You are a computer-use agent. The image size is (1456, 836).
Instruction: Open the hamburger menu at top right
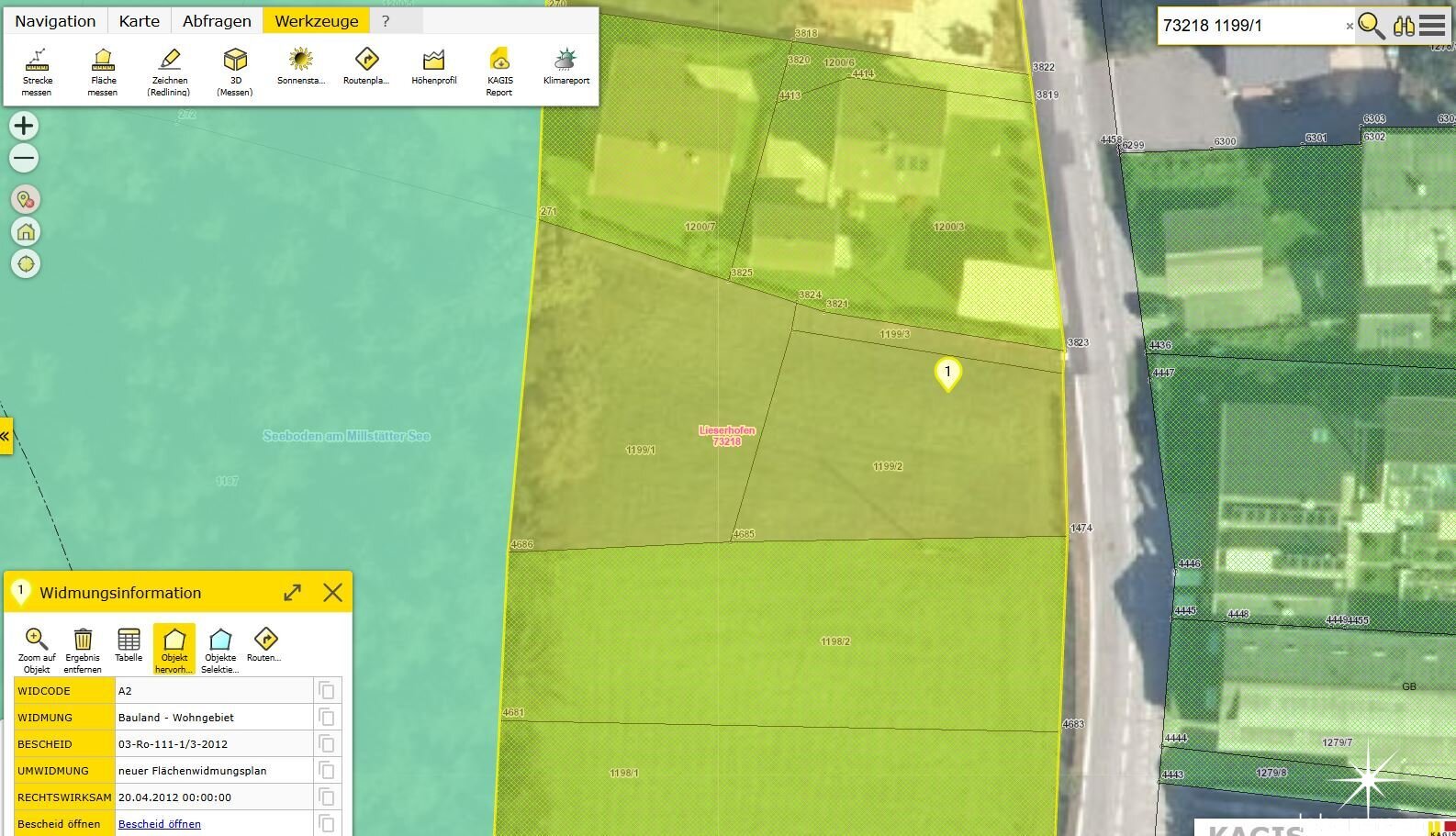[x=1432, y=25]
